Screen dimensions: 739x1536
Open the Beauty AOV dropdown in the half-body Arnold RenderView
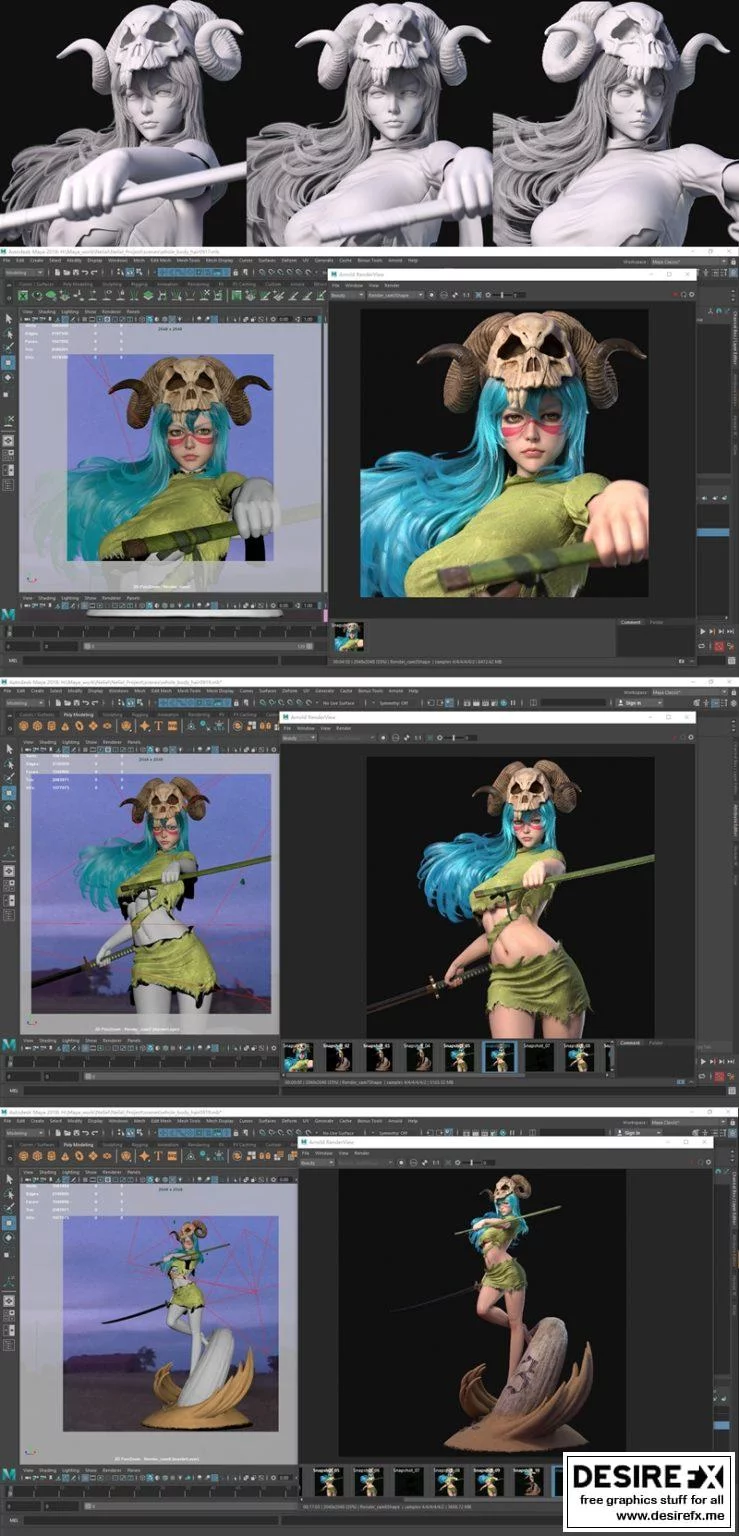coord(299,738)
